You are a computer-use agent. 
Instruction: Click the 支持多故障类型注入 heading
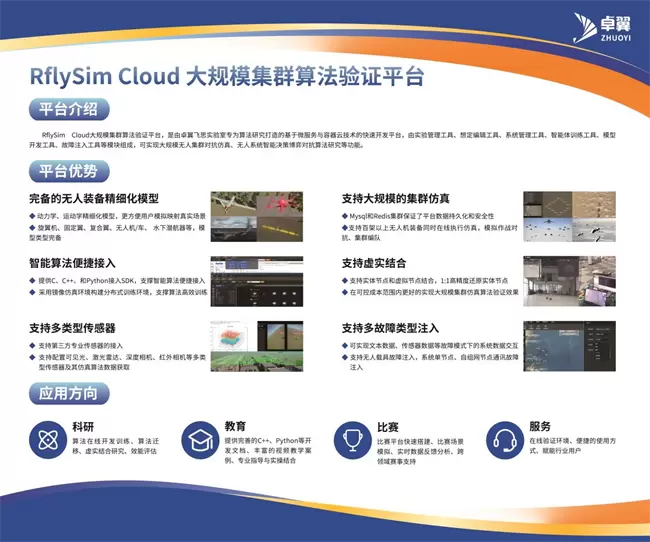[390, 327]
